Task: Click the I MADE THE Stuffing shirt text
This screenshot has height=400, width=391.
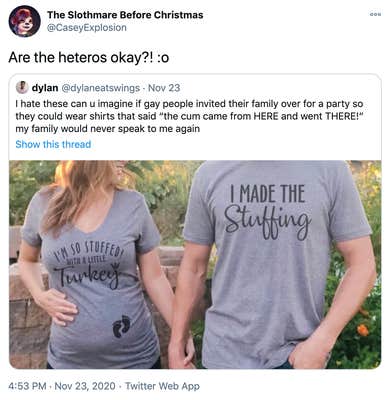Action: tap(267, 212)
